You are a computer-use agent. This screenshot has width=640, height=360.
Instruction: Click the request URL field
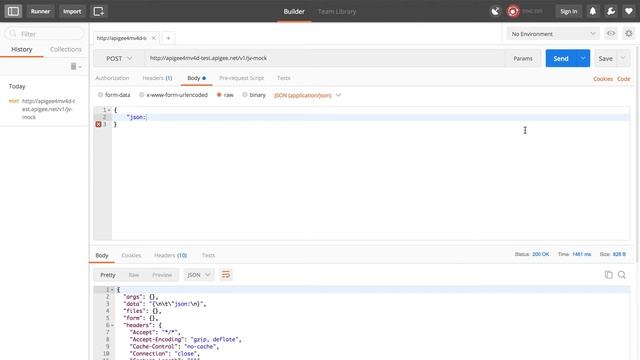pos(324,58)
